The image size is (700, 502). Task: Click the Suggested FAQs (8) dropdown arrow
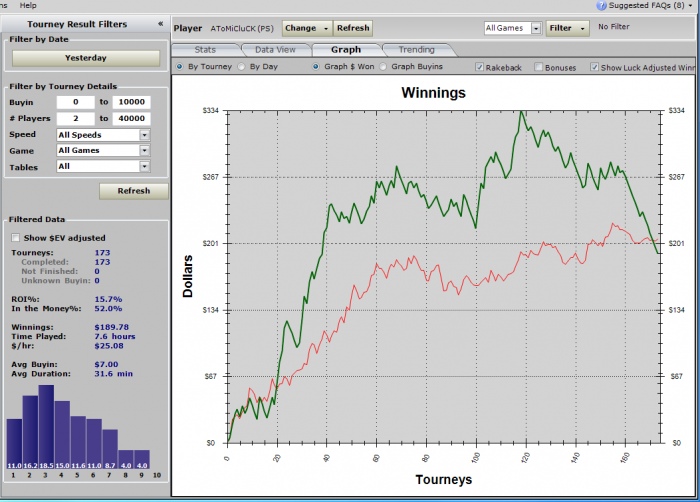(690, 6)
